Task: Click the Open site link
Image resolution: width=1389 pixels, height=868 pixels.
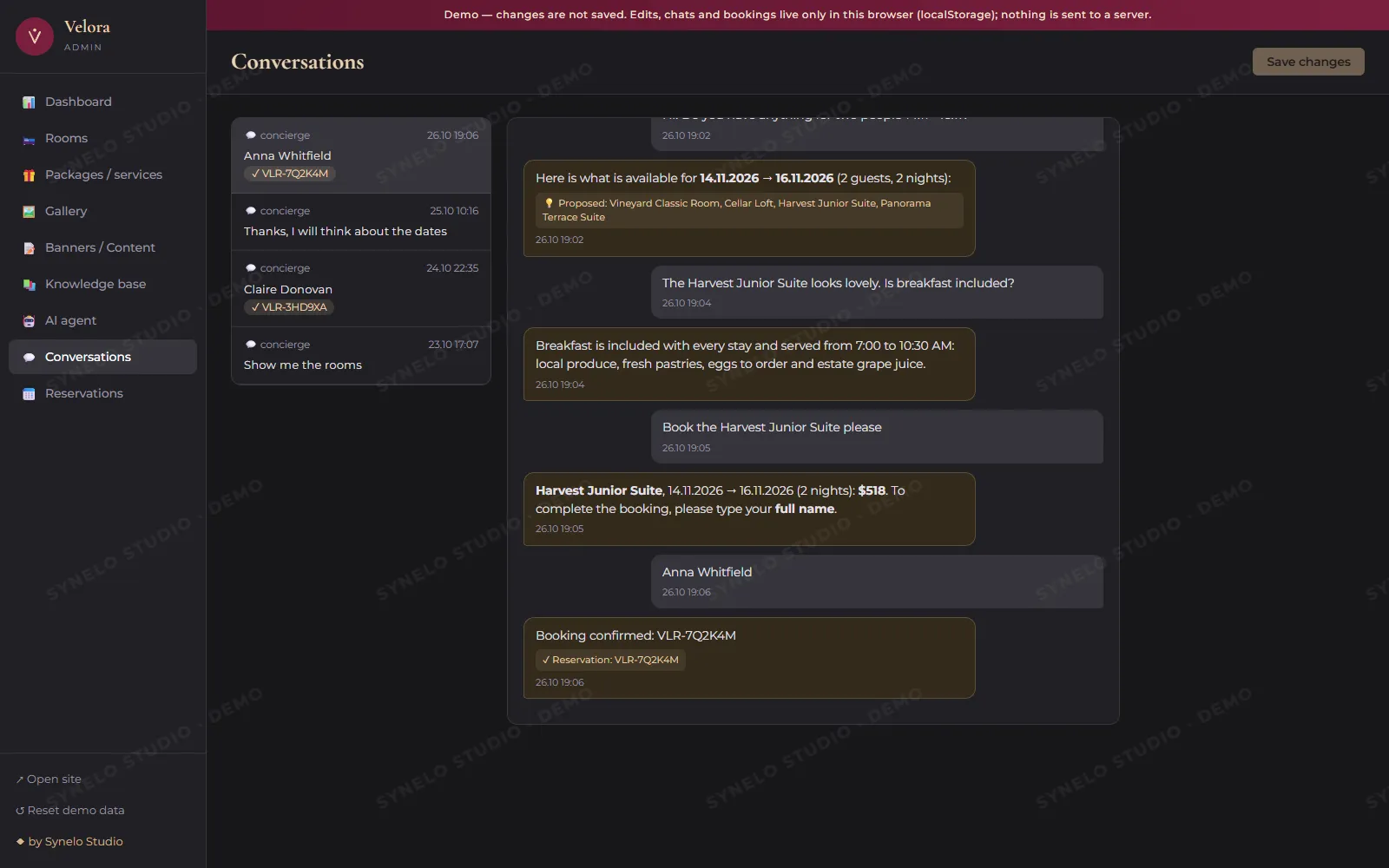Action: click(x=49, y=779)
